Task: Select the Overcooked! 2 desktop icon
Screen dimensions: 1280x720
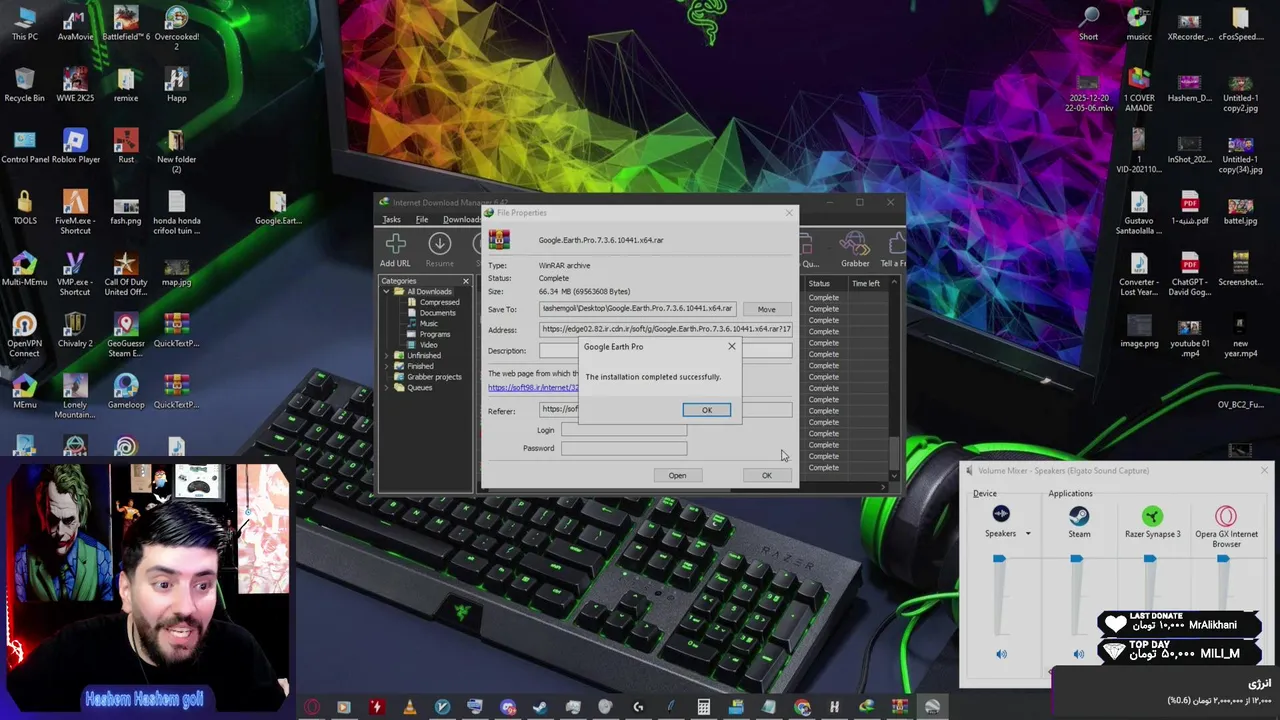Action: coord(176,28)
